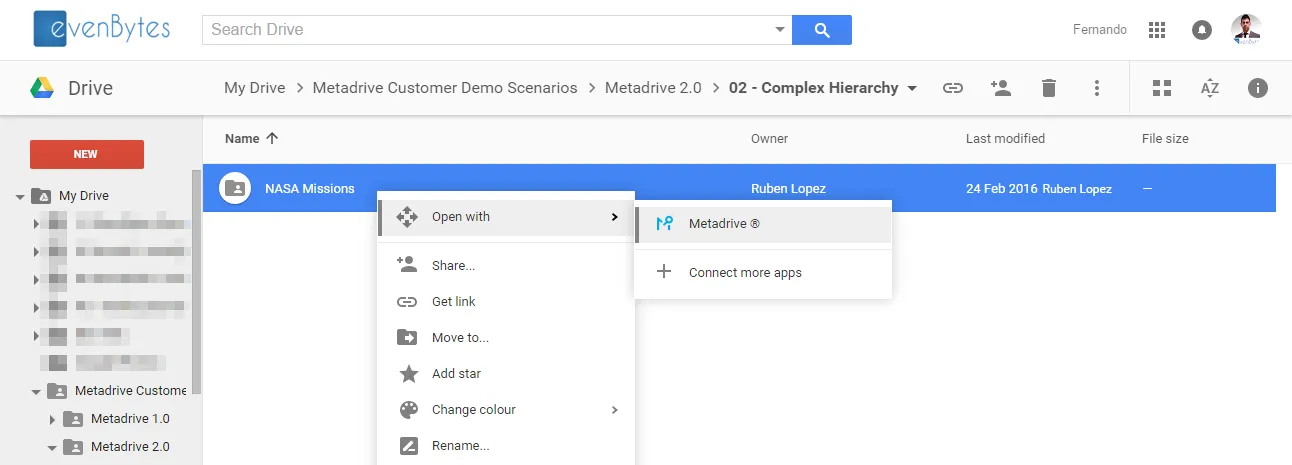Select the NASA Missions folder name
Screen dimensions: 1292x465
pyautogui.click(x=310, y=188)
